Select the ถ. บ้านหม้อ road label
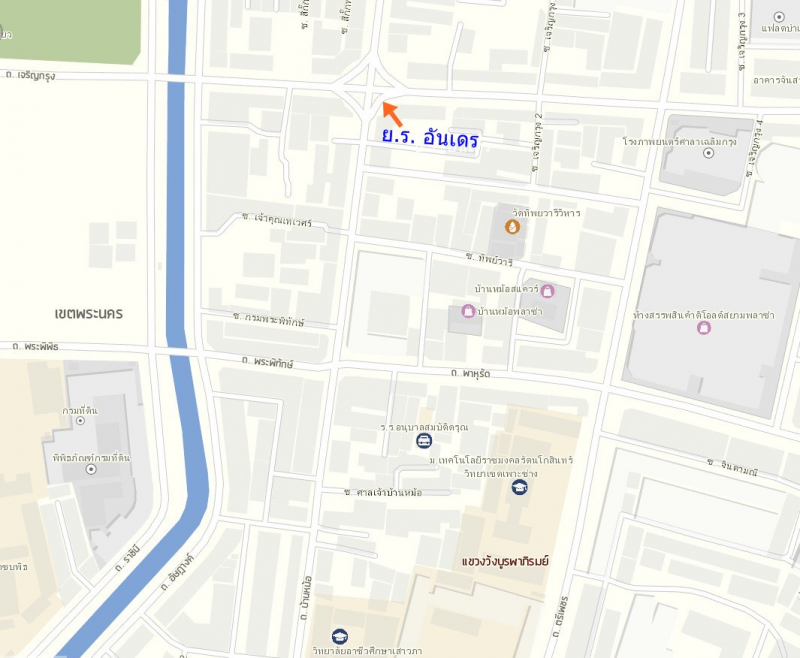Screen dimensions: 800x658 [x=306, y=598]
